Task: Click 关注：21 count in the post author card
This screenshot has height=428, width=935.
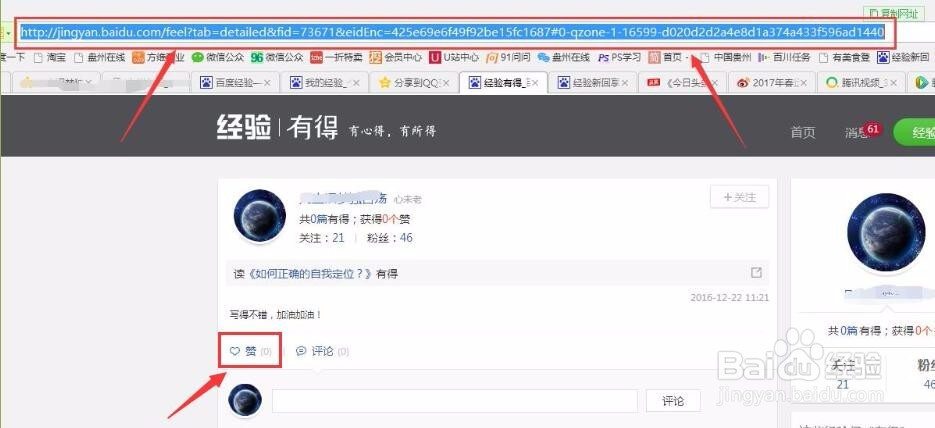Action: pyautogui.click(x=322, y=238)
